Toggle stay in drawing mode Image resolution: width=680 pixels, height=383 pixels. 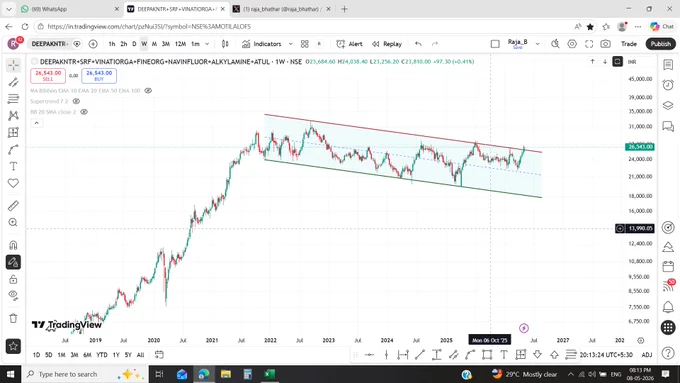click(13, 262)
